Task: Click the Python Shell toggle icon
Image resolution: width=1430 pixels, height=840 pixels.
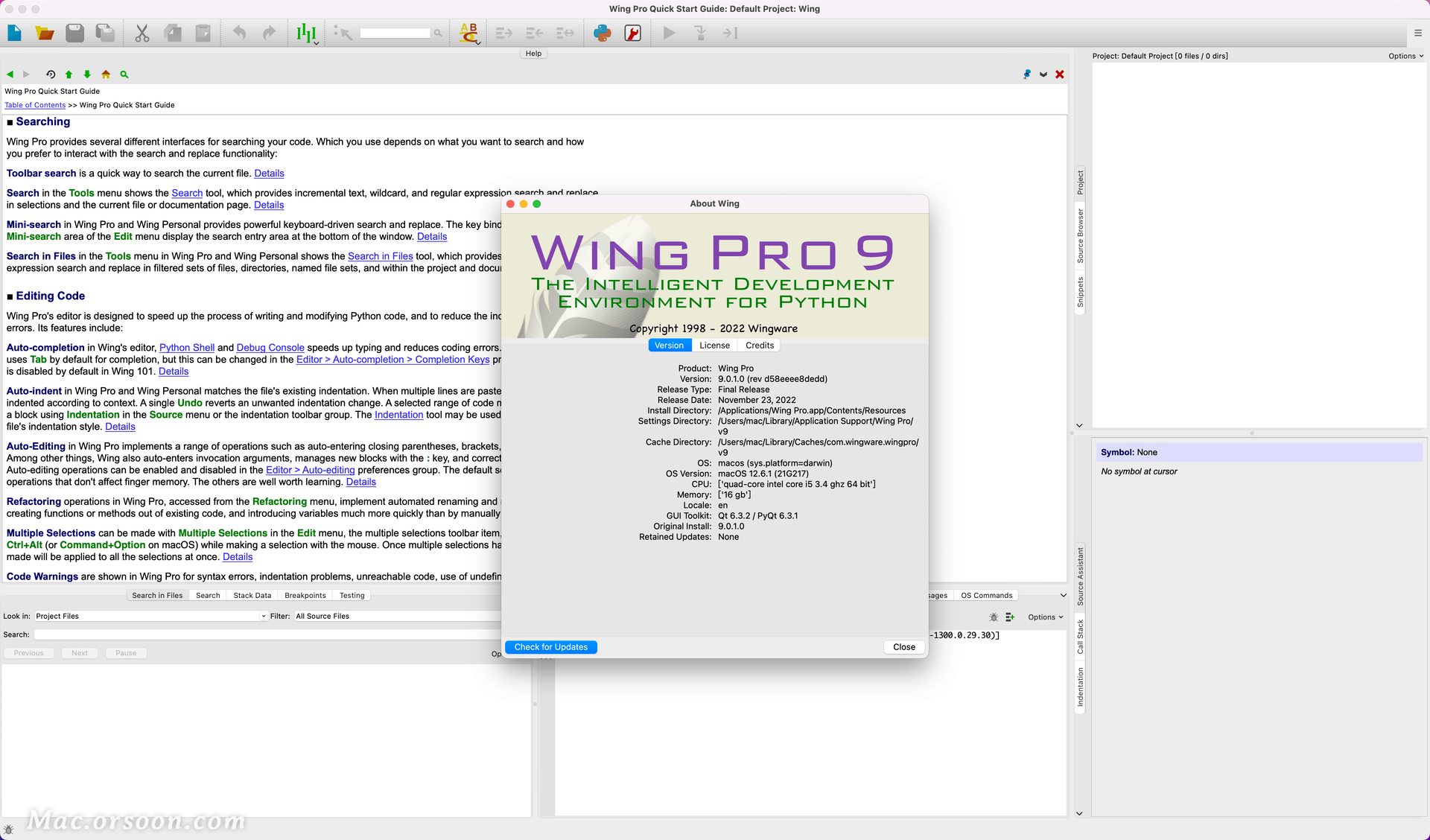Action: coord(600,34)
